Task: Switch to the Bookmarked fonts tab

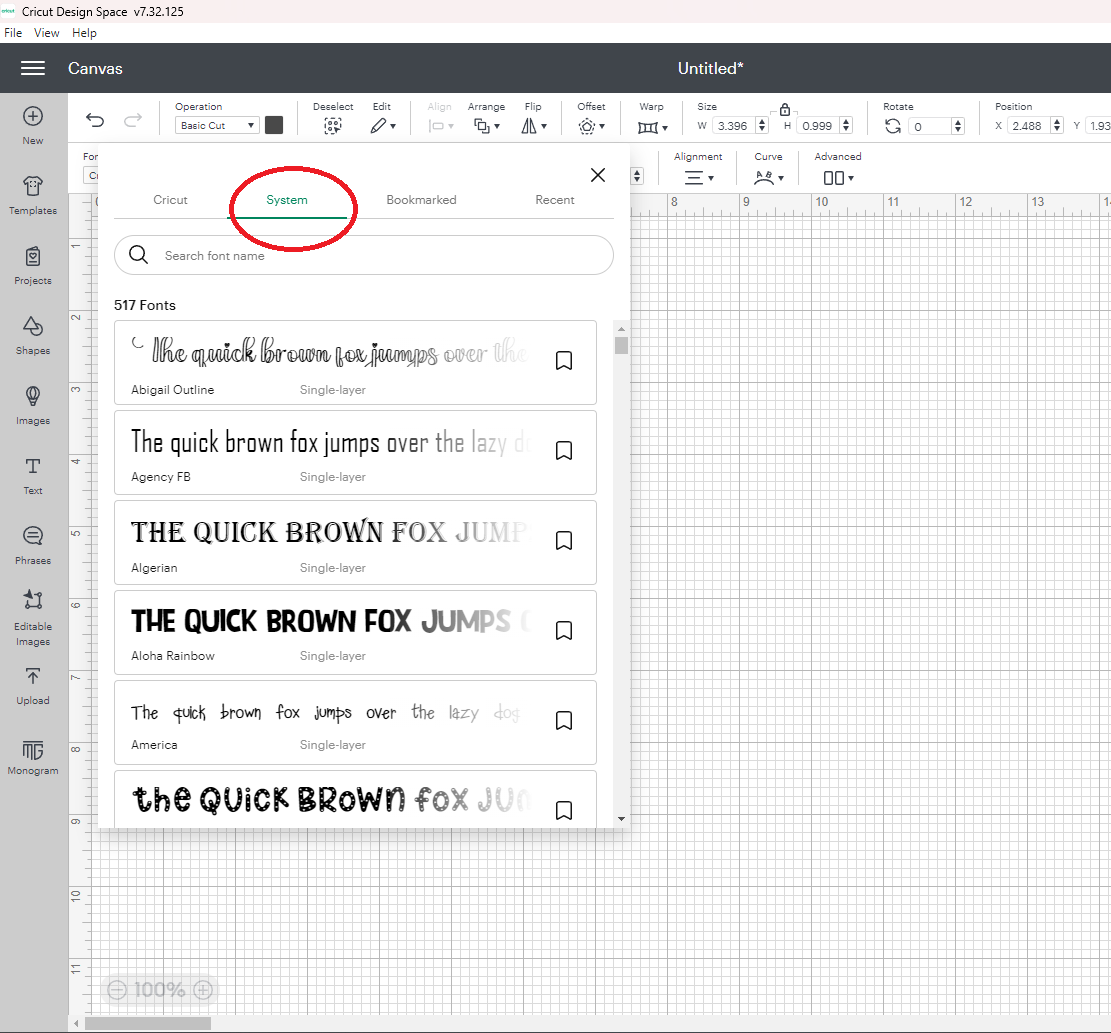Action: pos(422,200)
